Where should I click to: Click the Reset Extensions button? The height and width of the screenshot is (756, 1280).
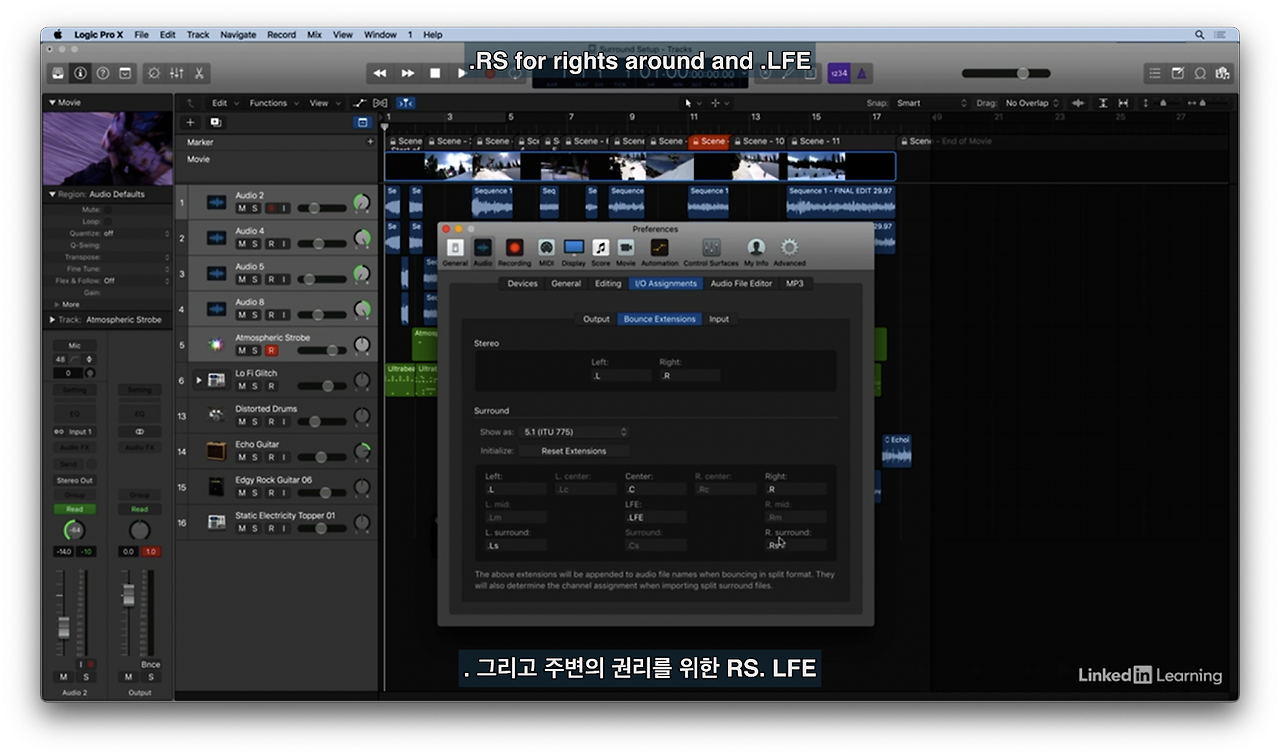point(573,451)
